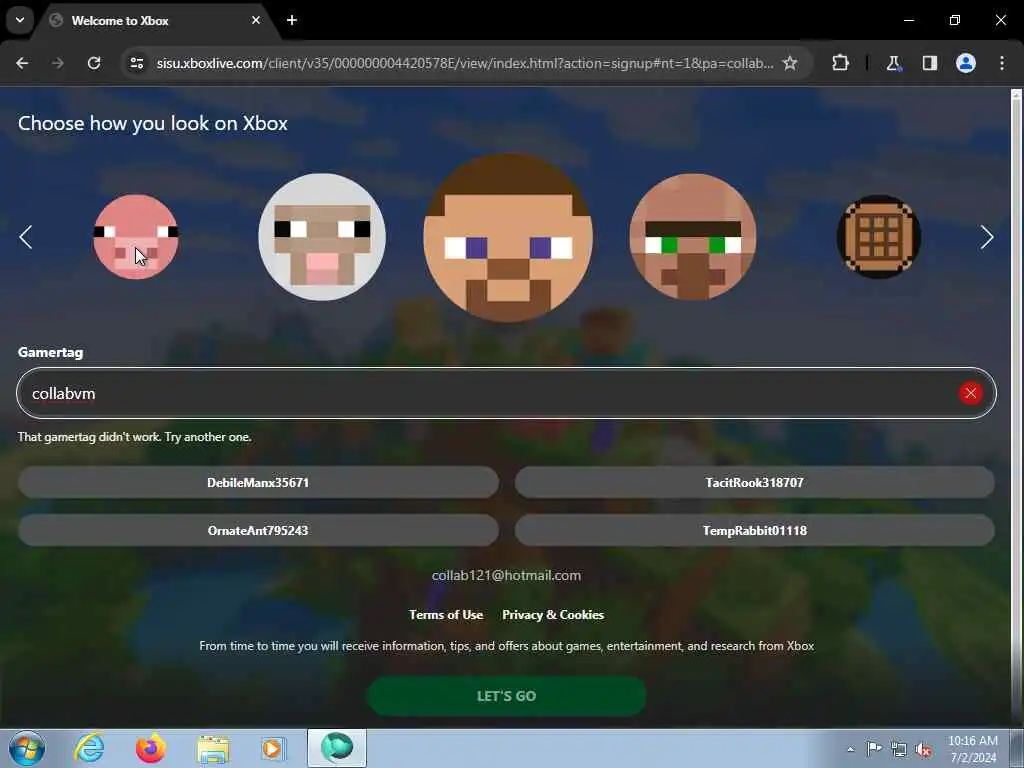This screenshot has width=1024, height=768.
Task: Toggle the browser side panel icon
Action: tap(929, 63)
